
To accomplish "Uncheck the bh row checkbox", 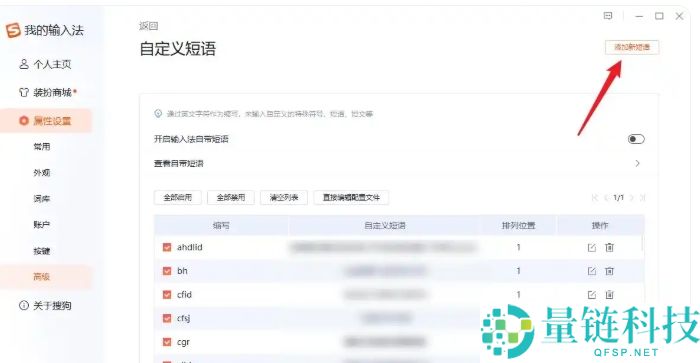I will point(167,271).
